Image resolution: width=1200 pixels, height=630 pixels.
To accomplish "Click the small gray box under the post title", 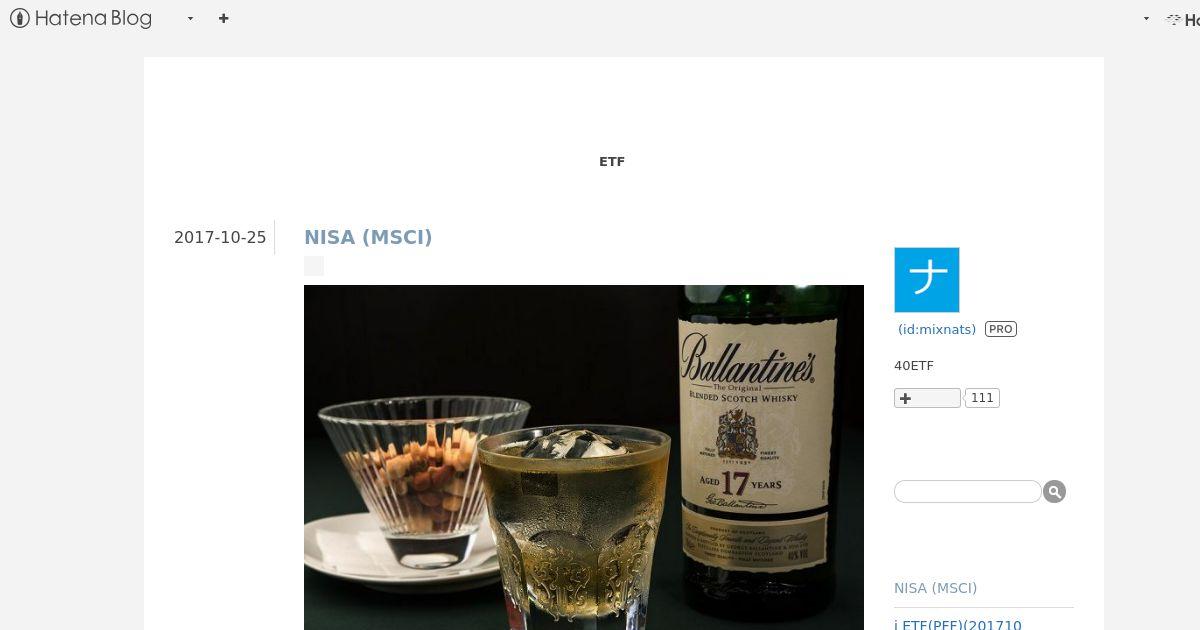I will pyautogui.click(x=314, y=266).
